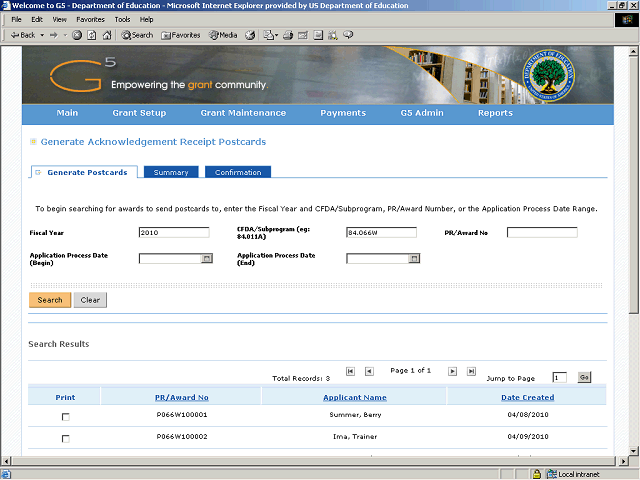This screenshot has width=640, height=480.
Task: Click the Stop loading icon
Action: (77, 36)
